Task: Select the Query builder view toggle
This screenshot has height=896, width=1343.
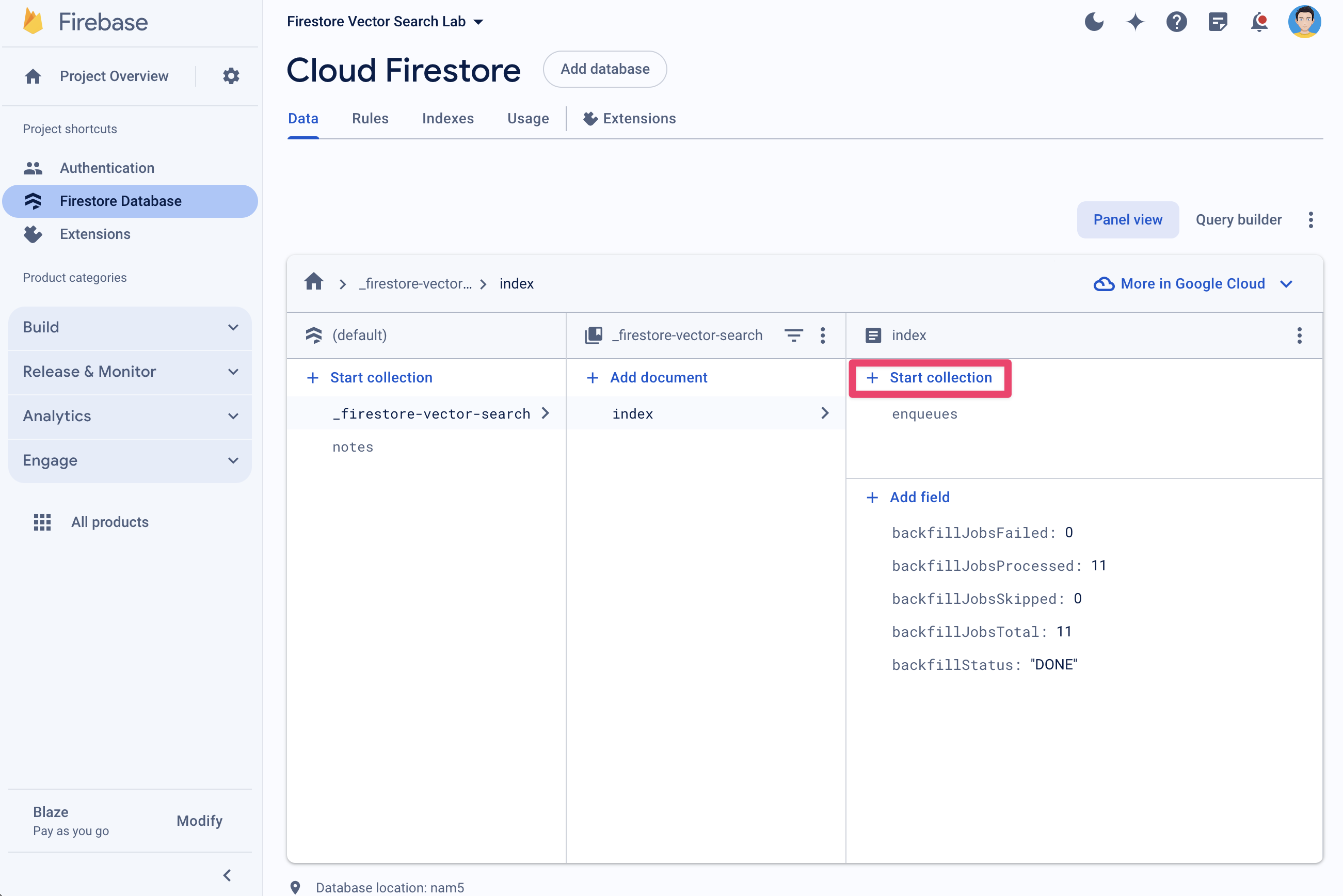Action: [x=1238, y=219]
